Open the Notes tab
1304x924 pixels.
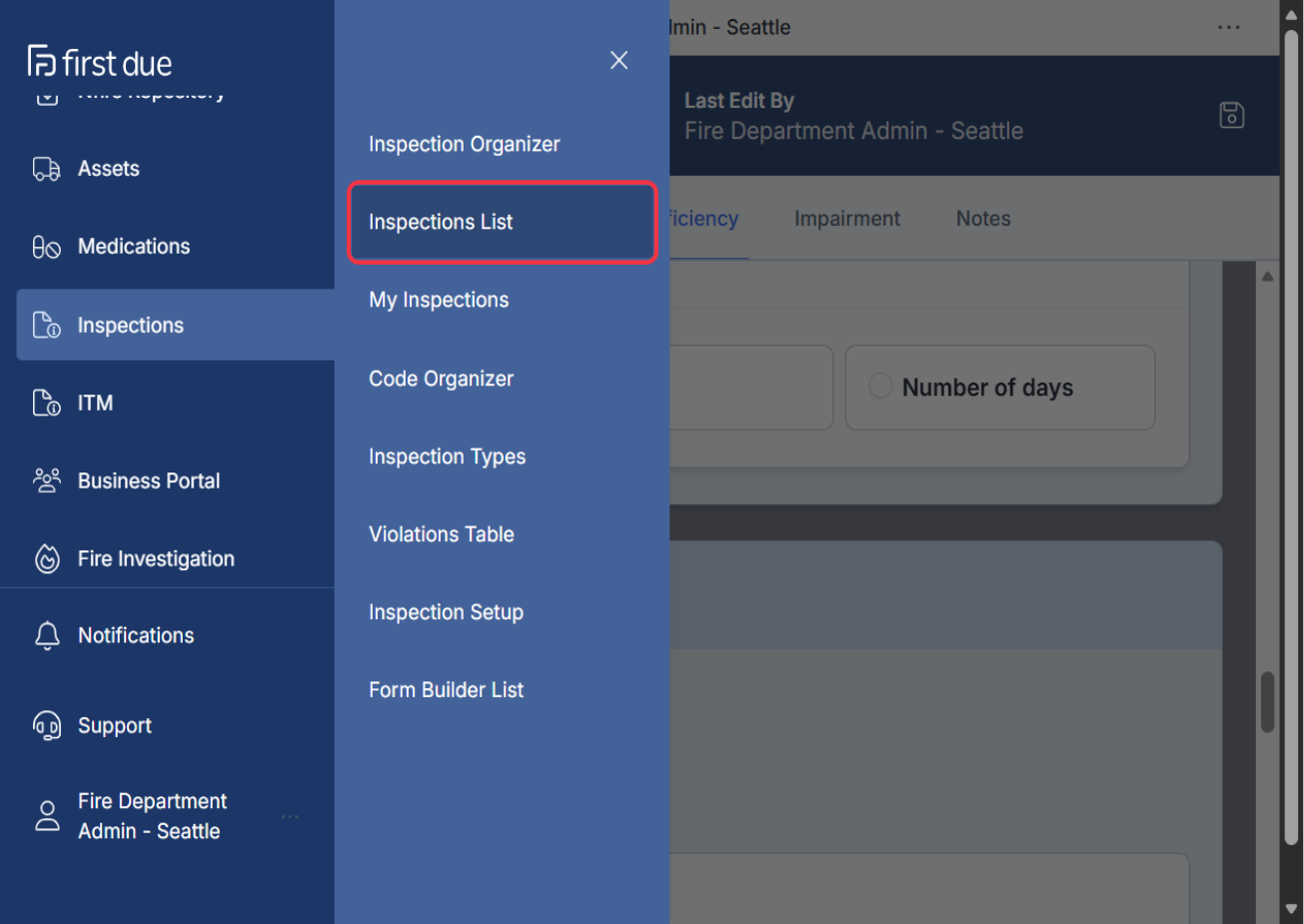(982, 218)
